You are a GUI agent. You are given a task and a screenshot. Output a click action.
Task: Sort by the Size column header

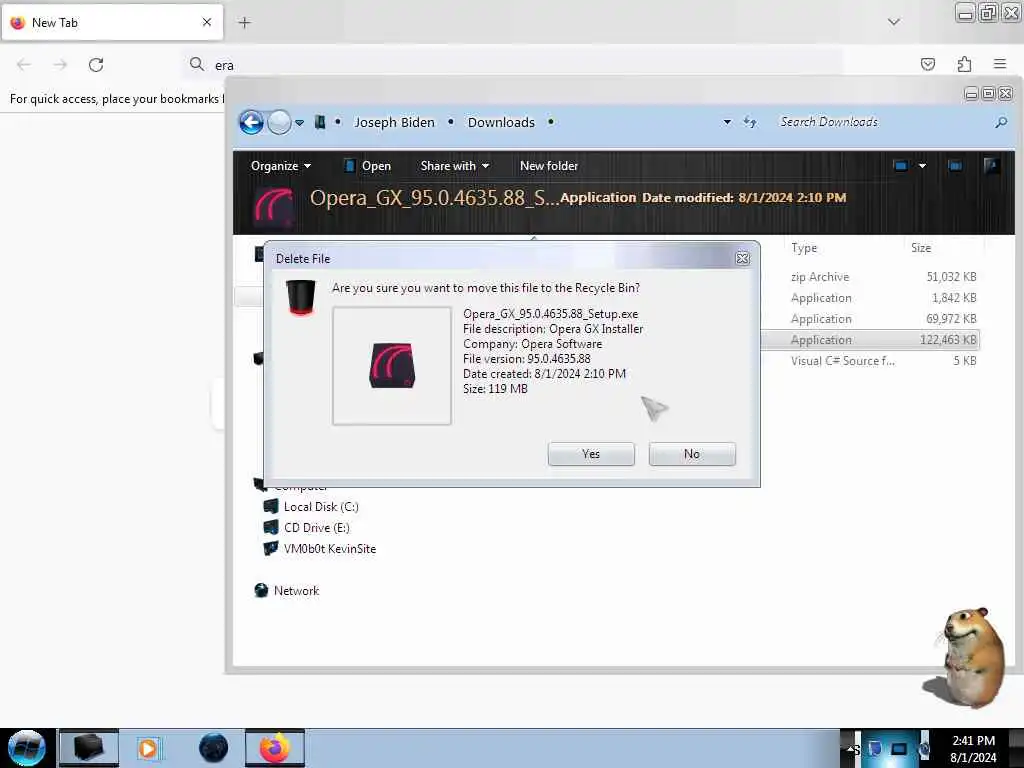921,248
